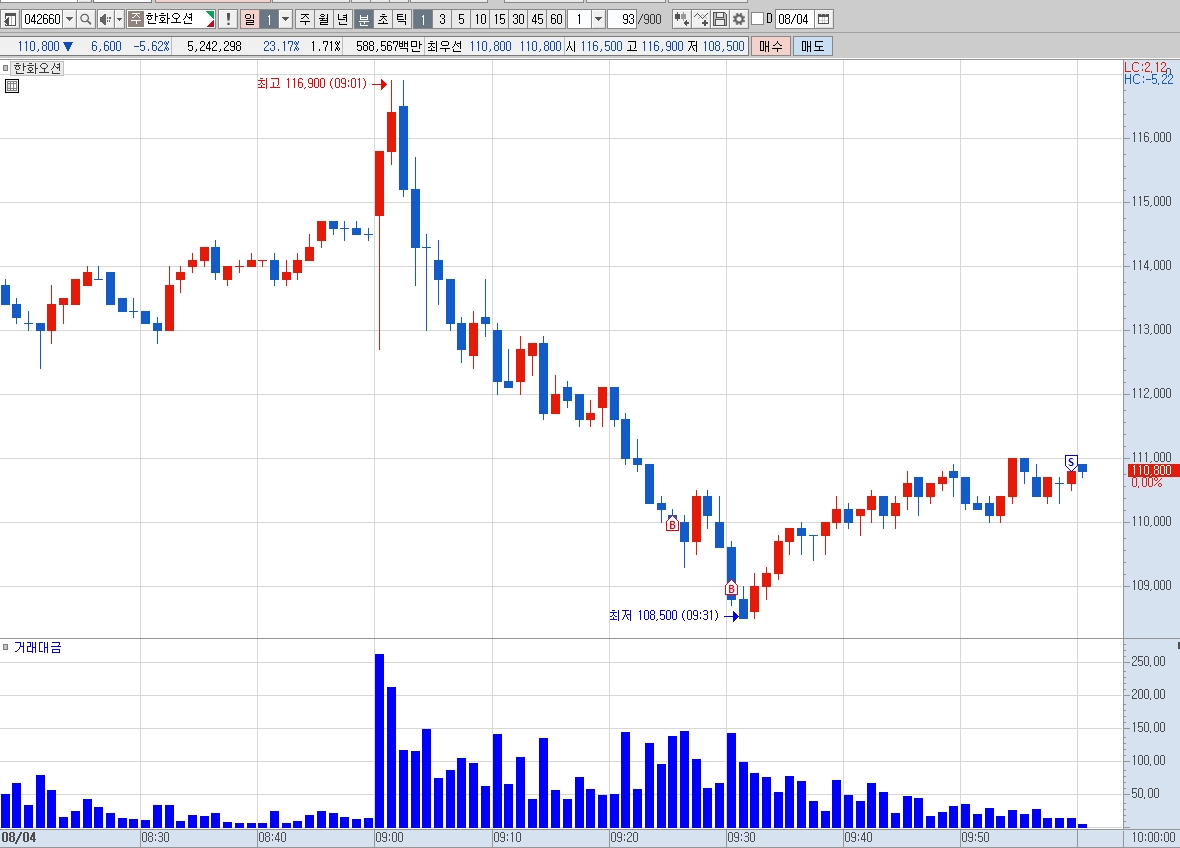Screen dimensions: 1180x848
Task: Click the add indicator line icon
Action: pos(701,19)
